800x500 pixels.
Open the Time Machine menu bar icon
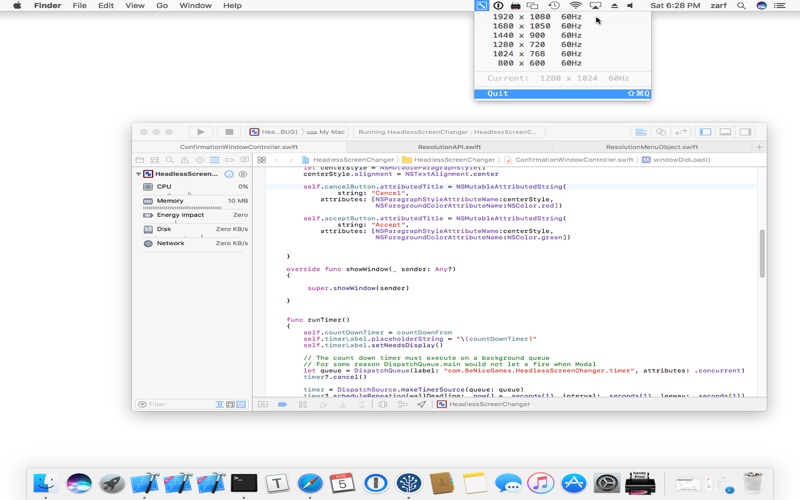coord(553,6)
